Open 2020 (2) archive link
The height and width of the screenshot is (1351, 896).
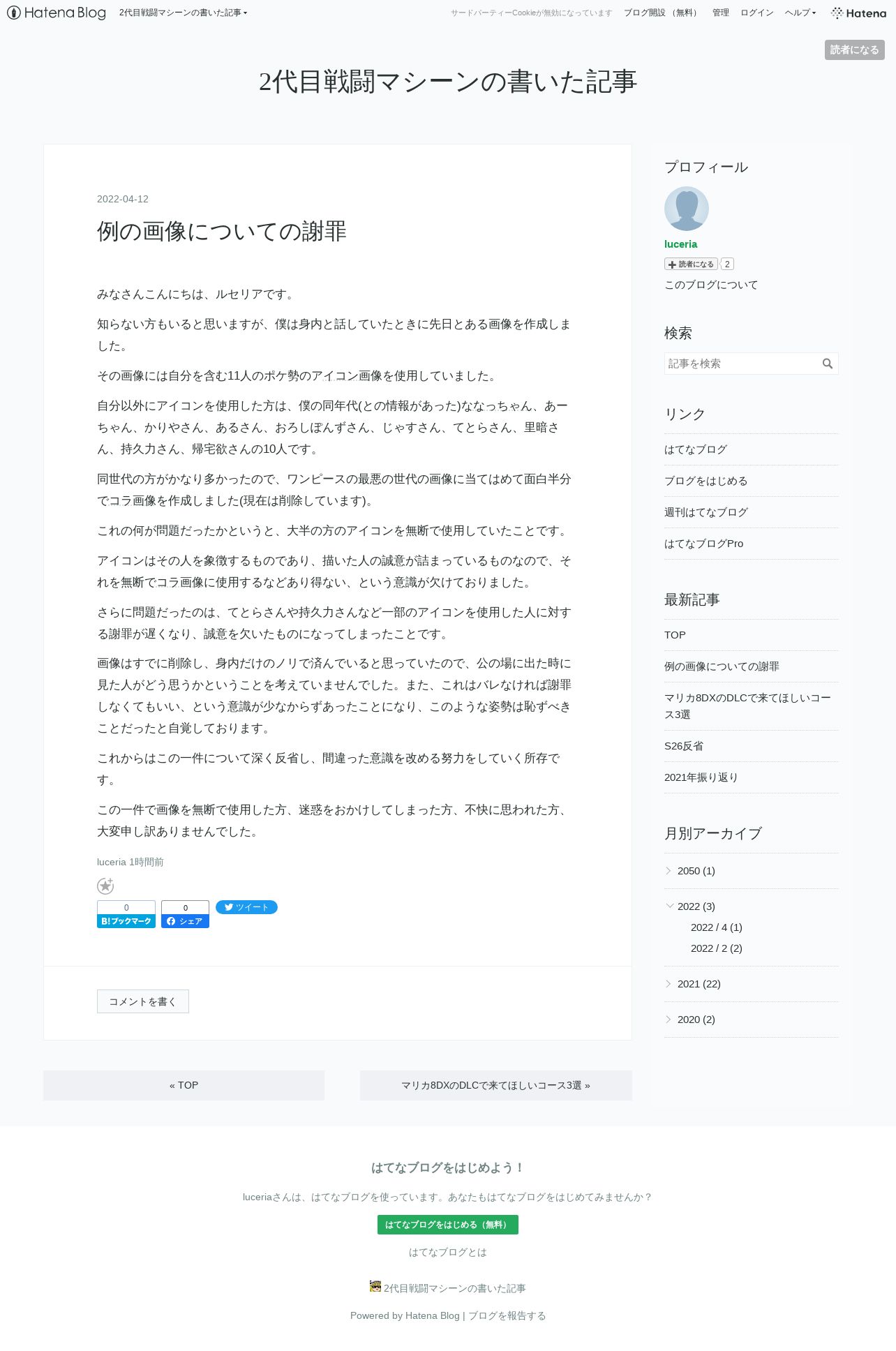pos(696,1020)
